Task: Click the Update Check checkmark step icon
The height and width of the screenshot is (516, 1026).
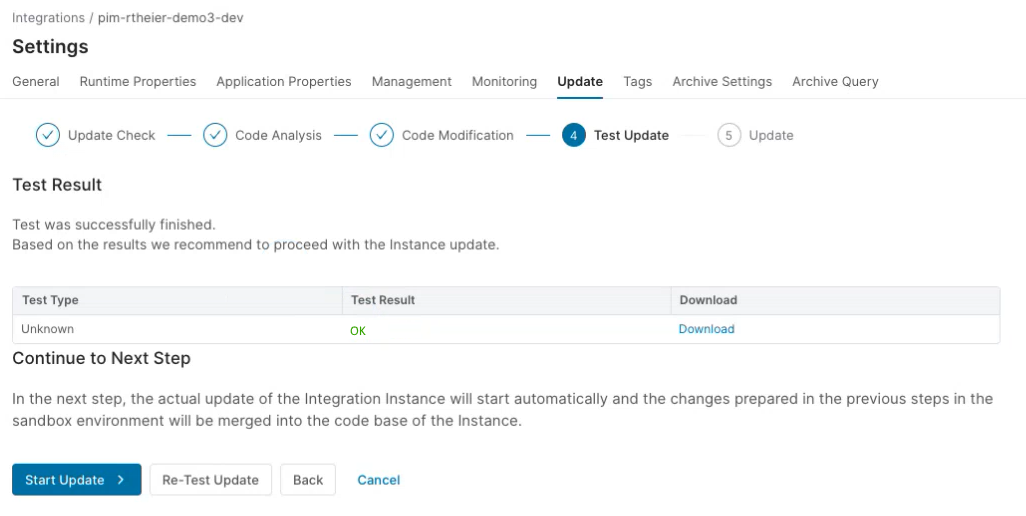Action: click(x=48, y=135)
